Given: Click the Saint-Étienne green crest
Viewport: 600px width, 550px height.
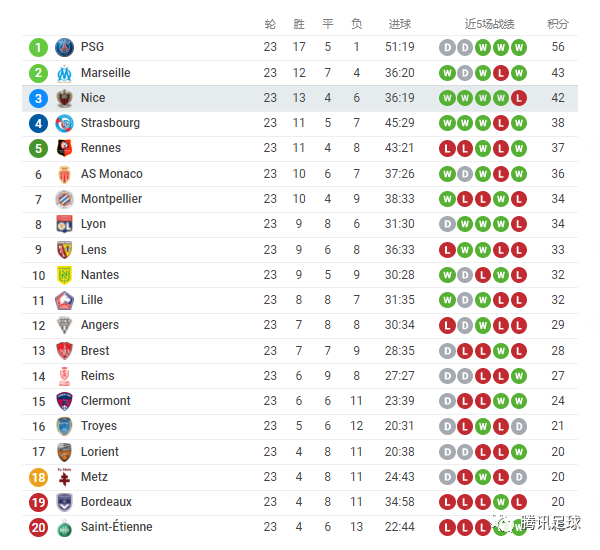Looking at the screenshot, I should tap(64, 528).
